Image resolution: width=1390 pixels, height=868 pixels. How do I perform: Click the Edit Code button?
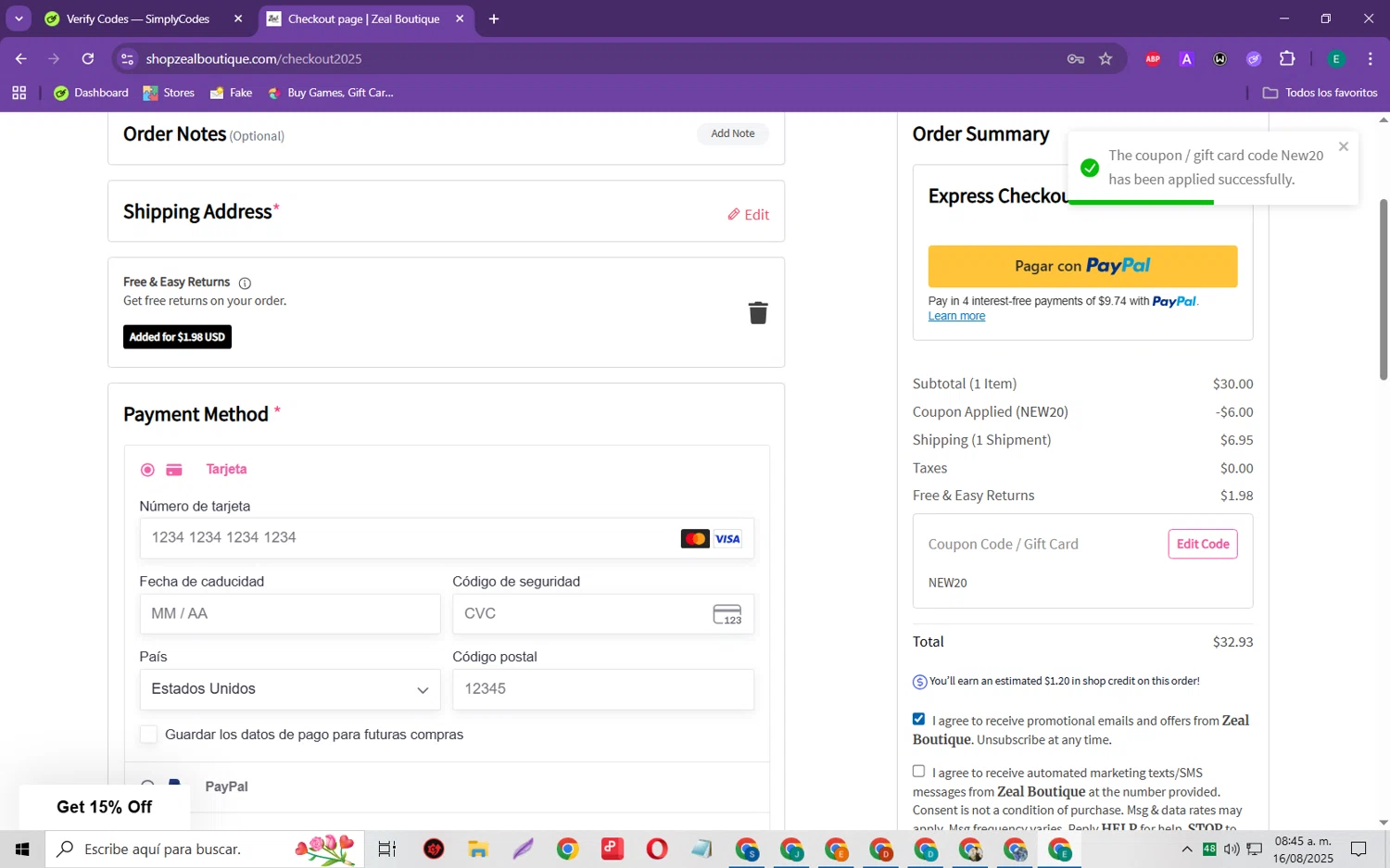pyautogui.click(x=1203, y=544)
